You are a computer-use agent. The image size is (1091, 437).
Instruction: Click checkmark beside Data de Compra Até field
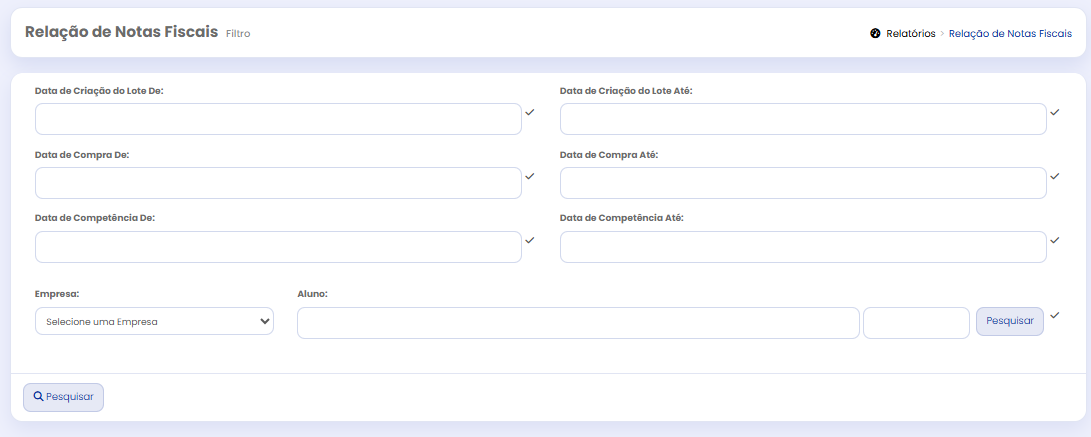click(x=1055, y=176)
